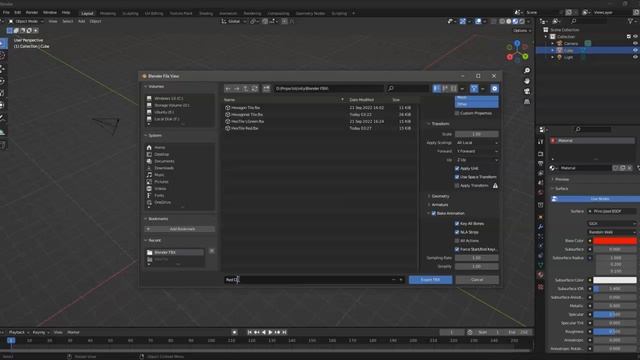Go forward in file browser history

[237, 89]
